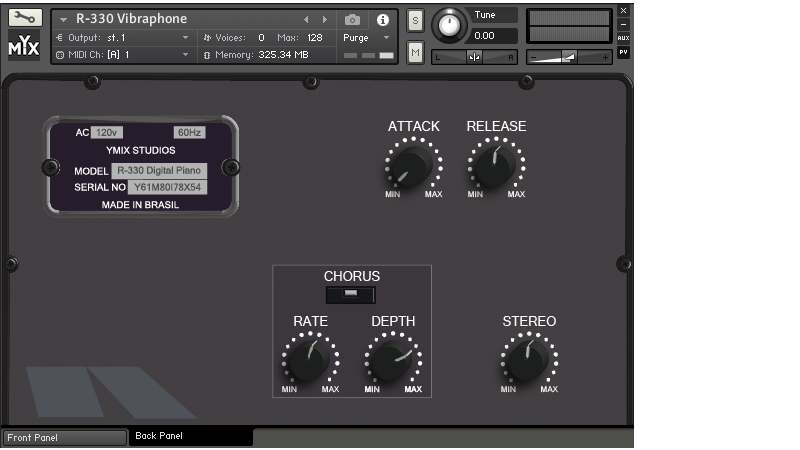
Task: Toggle the PV button
Action: 623,52
